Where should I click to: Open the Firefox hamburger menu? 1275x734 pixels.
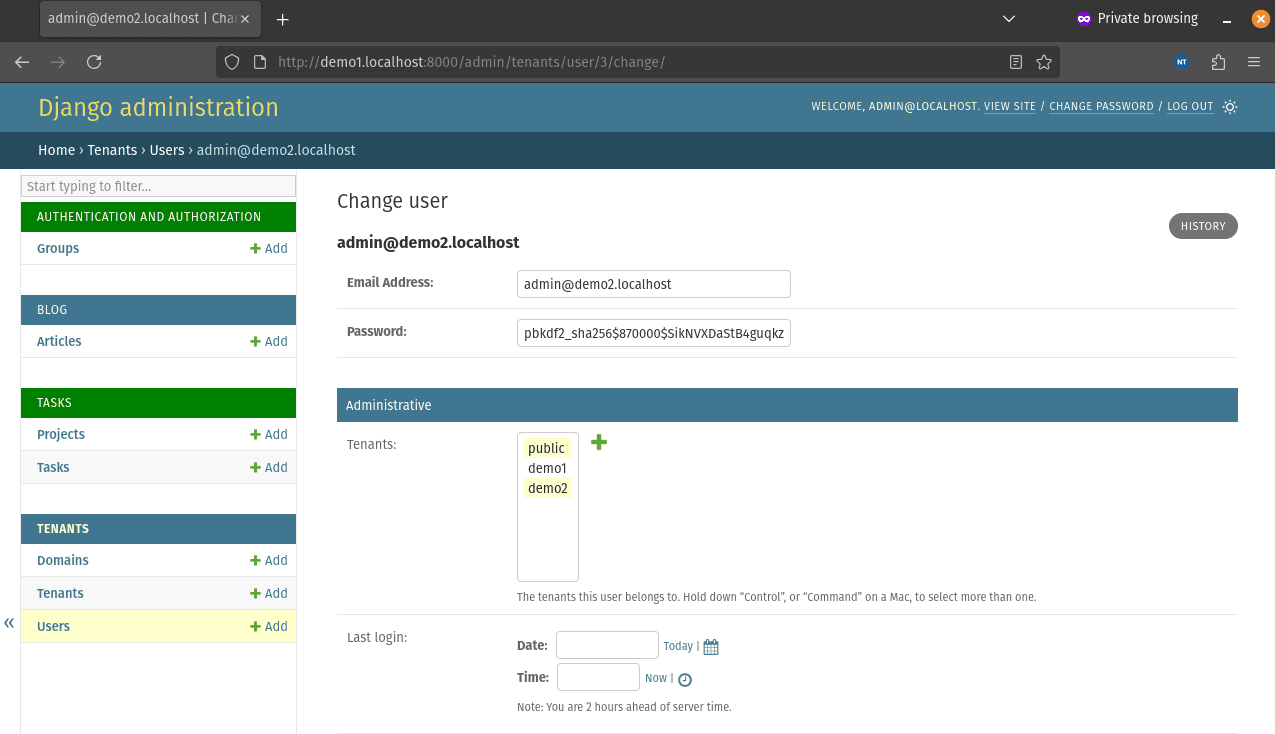point(1254,62)
